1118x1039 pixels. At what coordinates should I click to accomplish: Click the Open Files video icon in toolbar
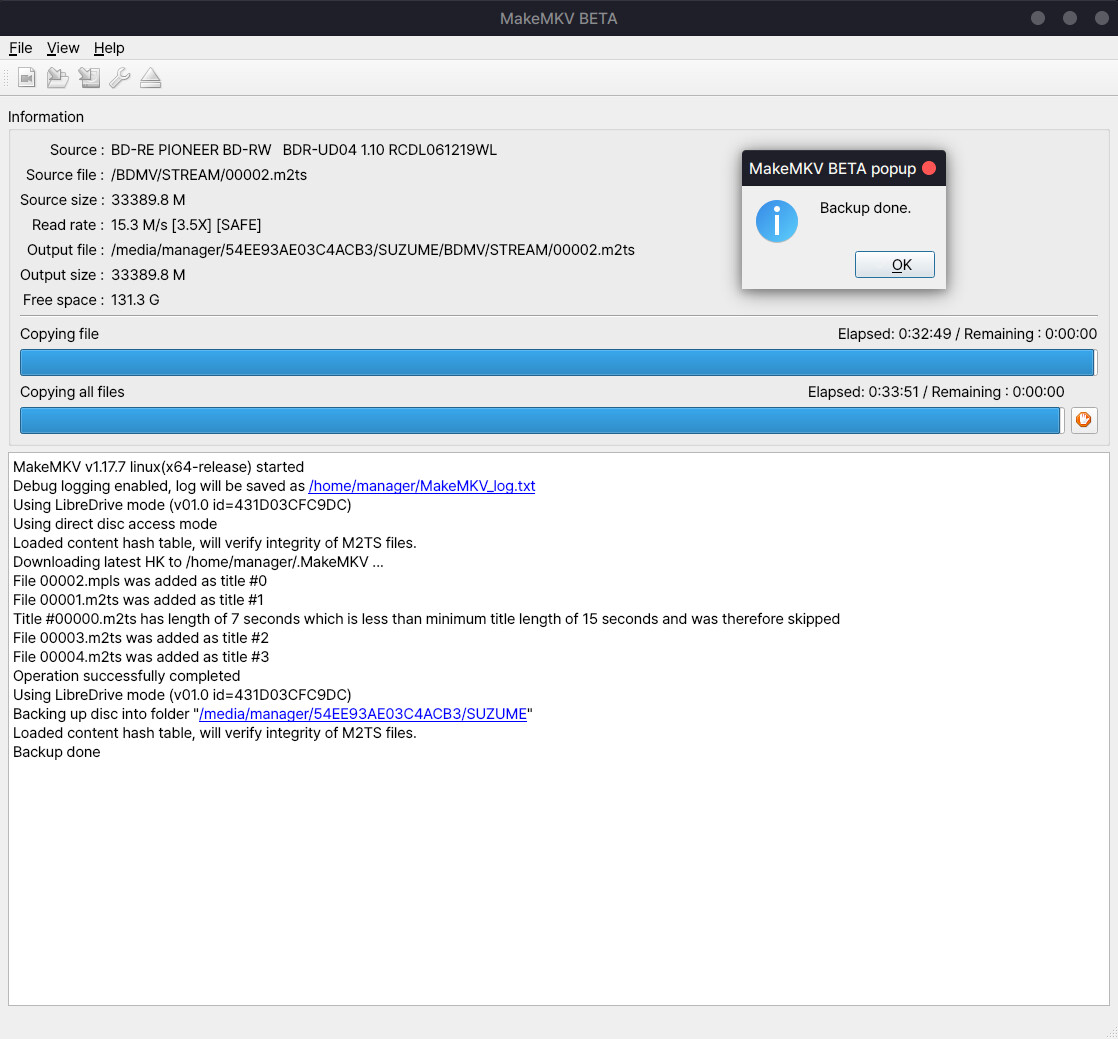point(27,78)
